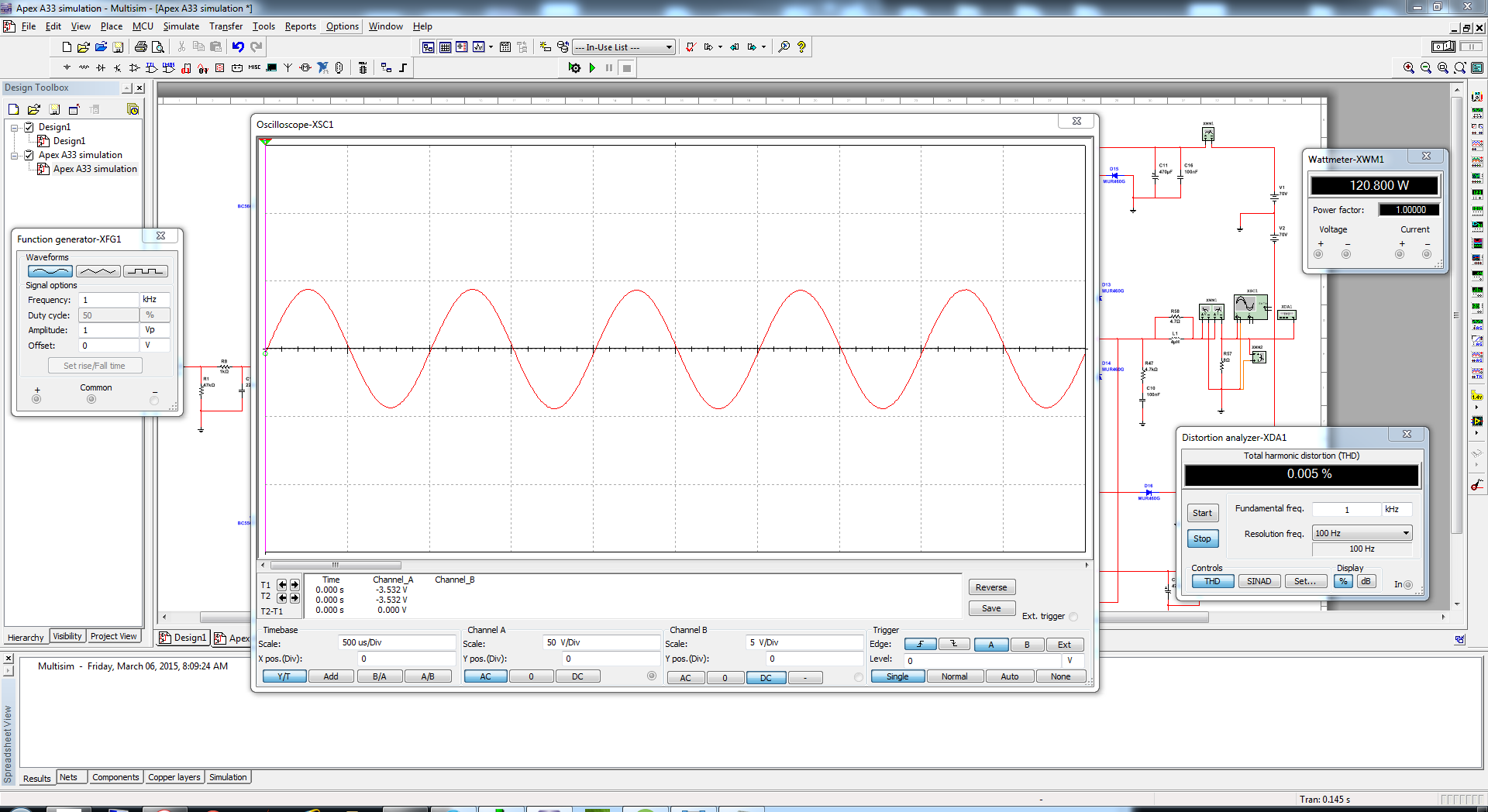The image size is (1488, 812).
Task: Click the Zoom to area magnifier icon
Action: pos(1443,68)
